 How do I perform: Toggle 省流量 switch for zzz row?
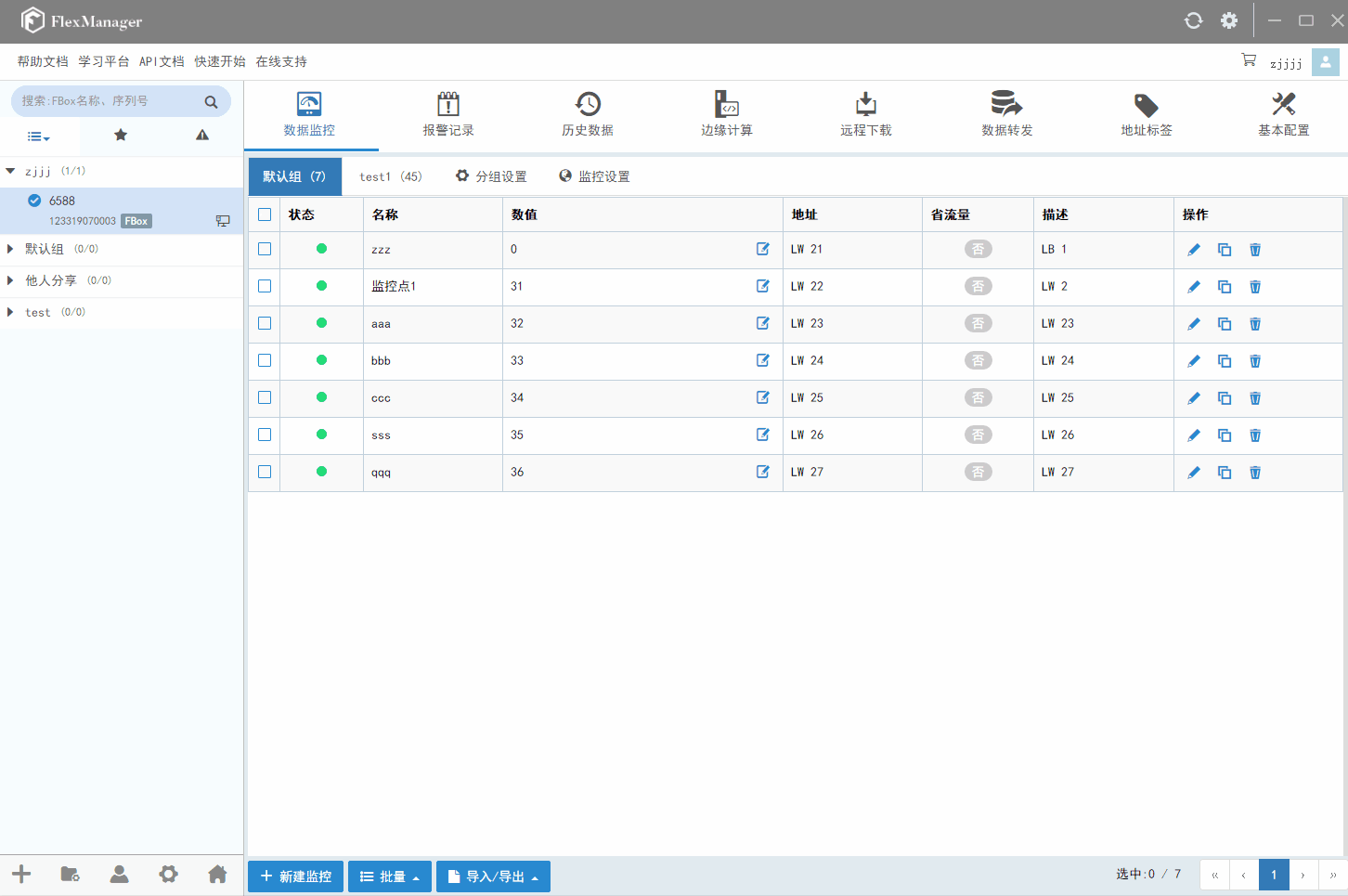coord(978,249)
